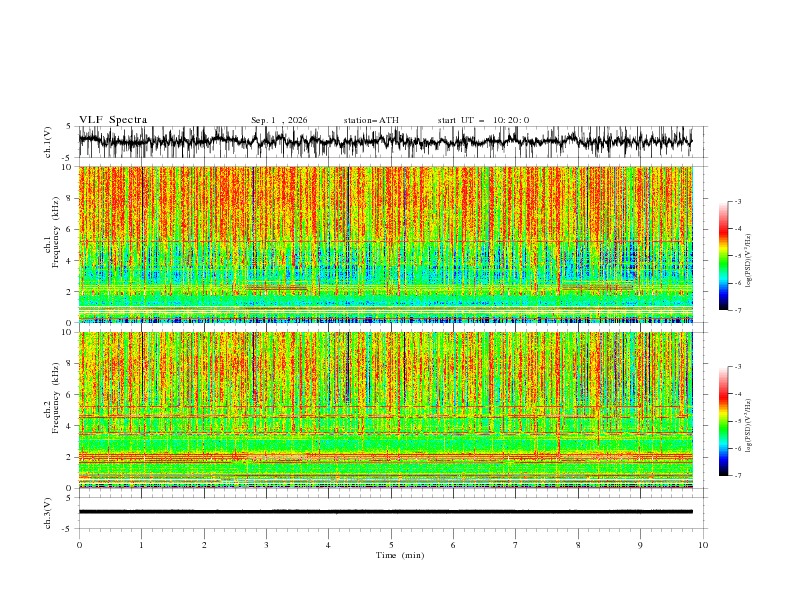Click the ch.1 waveform trace panel
The height and width of the screenshot is (612, 792).
pyautogui.click(x=385, y=142)
